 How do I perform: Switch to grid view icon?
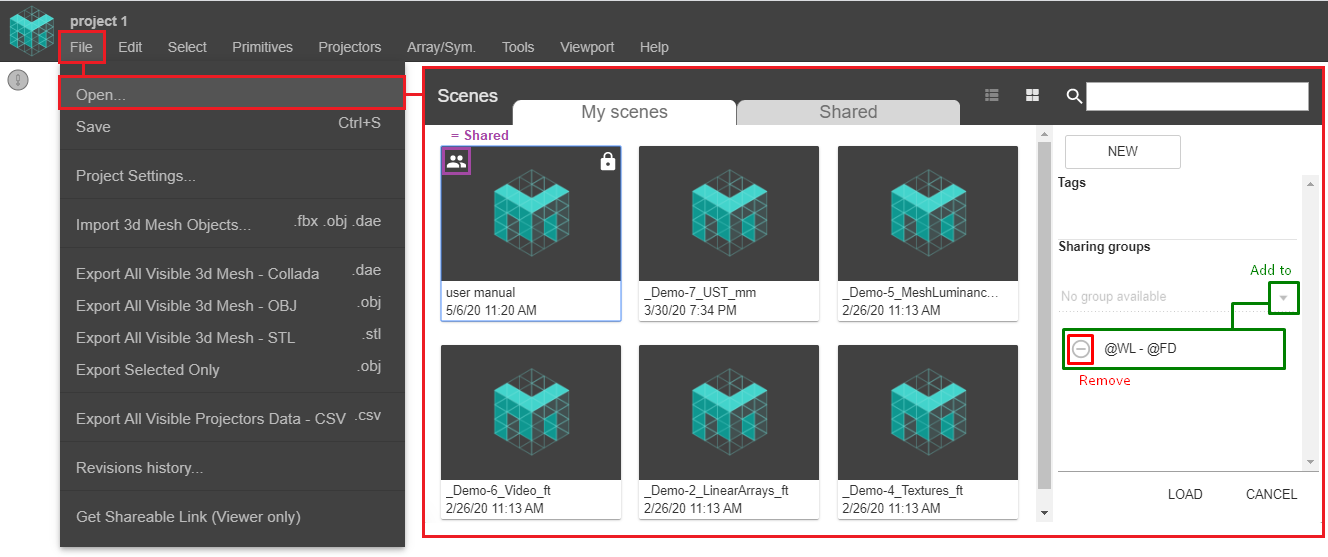1032,95
